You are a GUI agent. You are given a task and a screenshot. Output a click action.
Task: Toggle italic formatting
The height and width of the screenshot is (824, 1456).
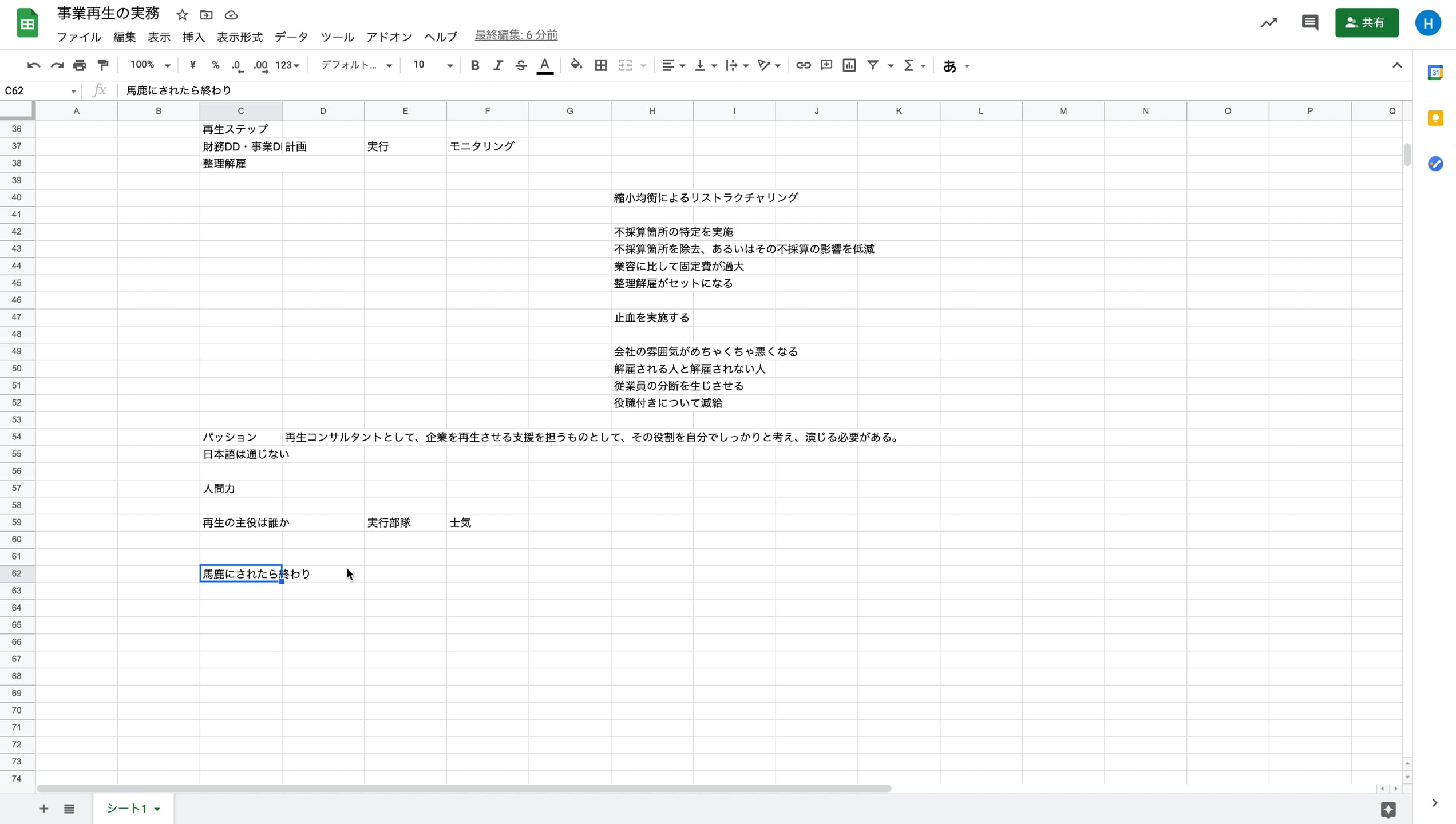[497, 65]
